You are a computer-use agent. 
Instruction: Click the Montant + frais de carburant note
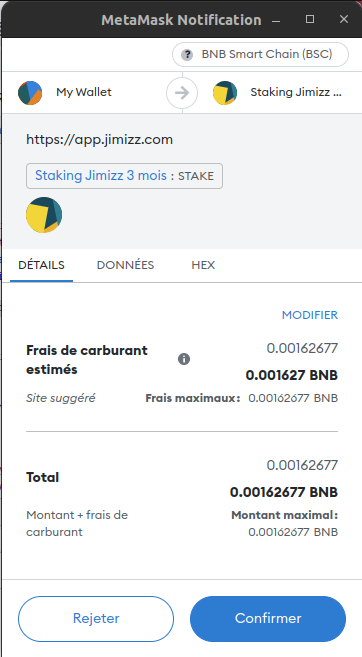[x=77, y=523]
